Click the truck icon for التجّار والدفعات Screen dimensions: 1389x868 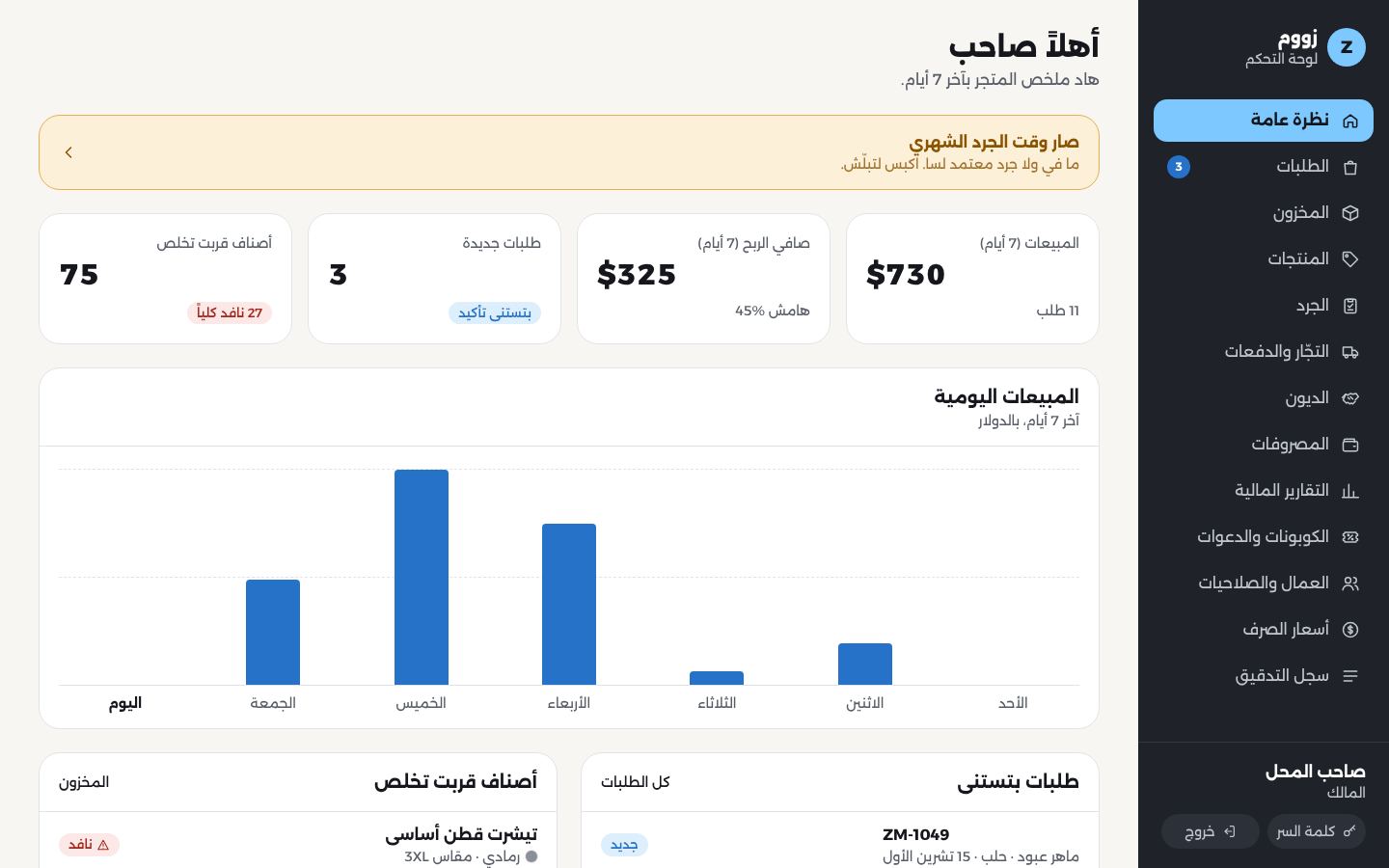(1350, 352)
